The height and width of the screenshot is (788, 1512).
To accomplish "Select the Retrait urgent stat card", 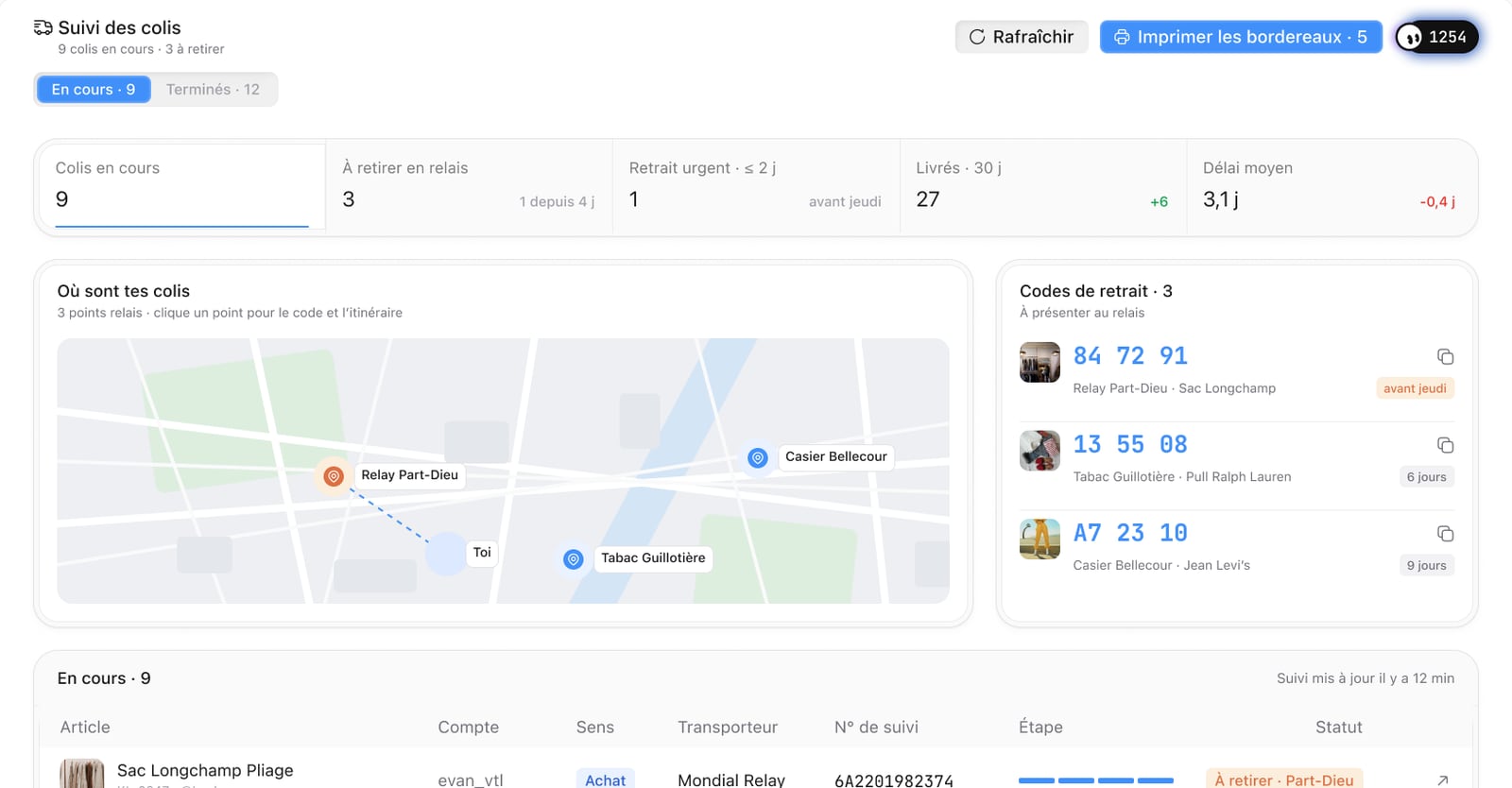I will point(756,186).
